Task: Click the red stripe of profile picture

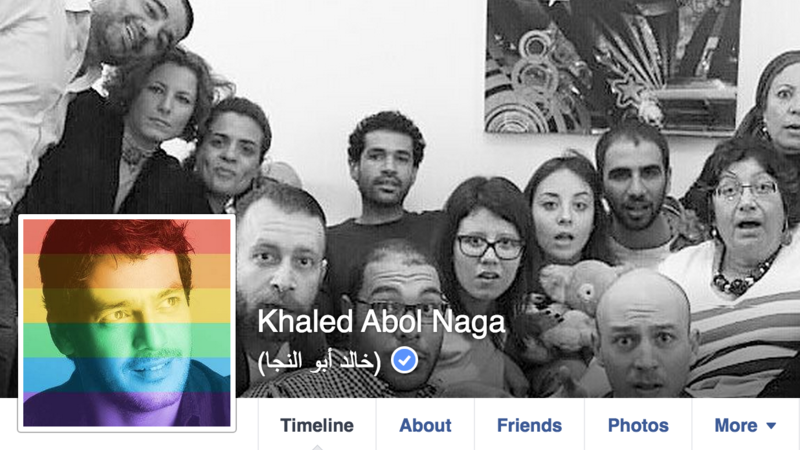Action: 127,237
